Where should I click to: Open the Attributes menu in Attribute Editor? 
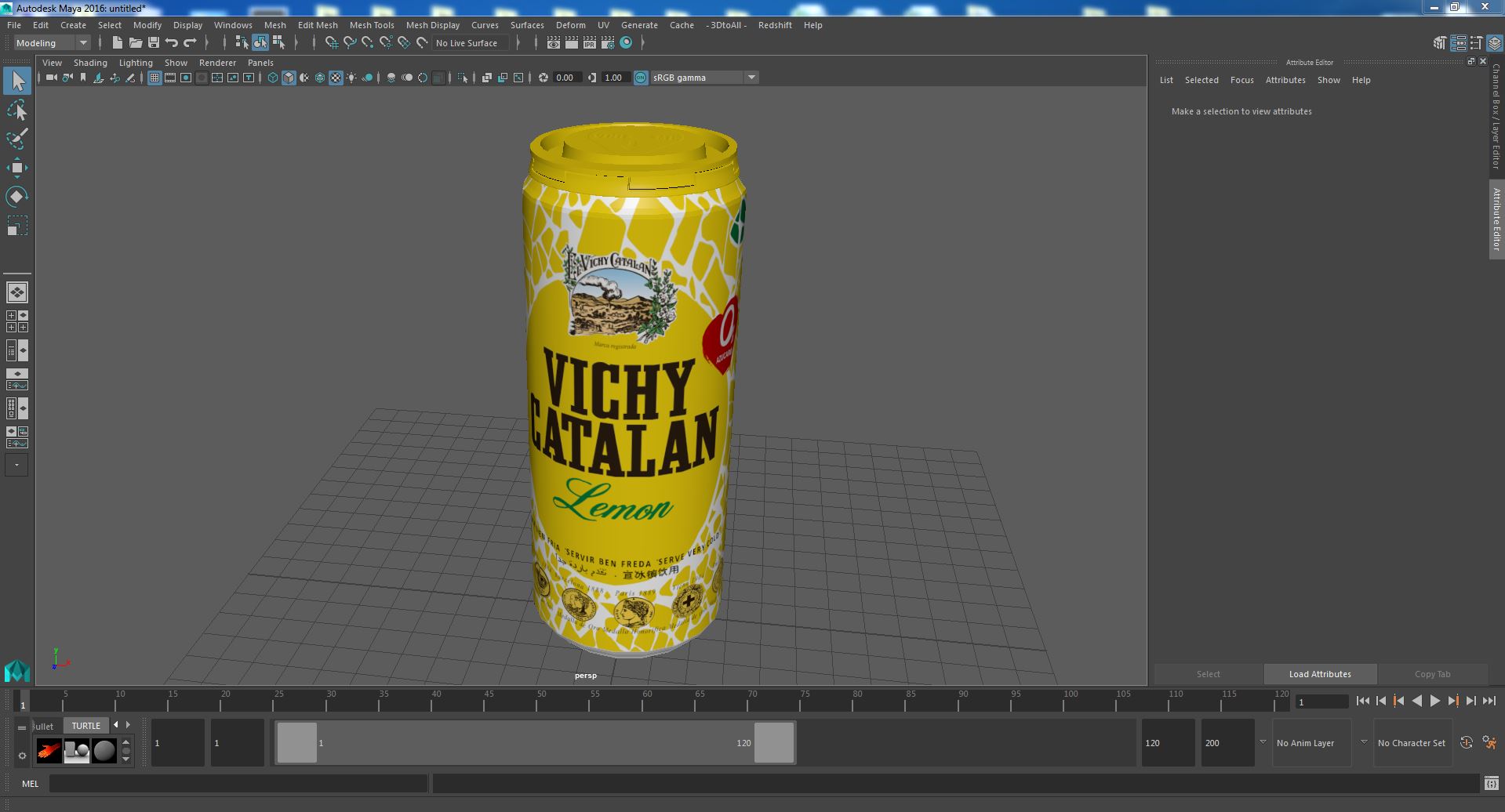pyautogui.click(x=1285, y=80)
